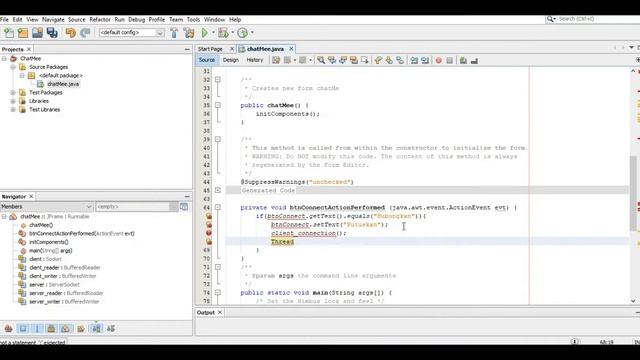
Task: Click the search magnifier icon at top right
Action: click(551, 19)
